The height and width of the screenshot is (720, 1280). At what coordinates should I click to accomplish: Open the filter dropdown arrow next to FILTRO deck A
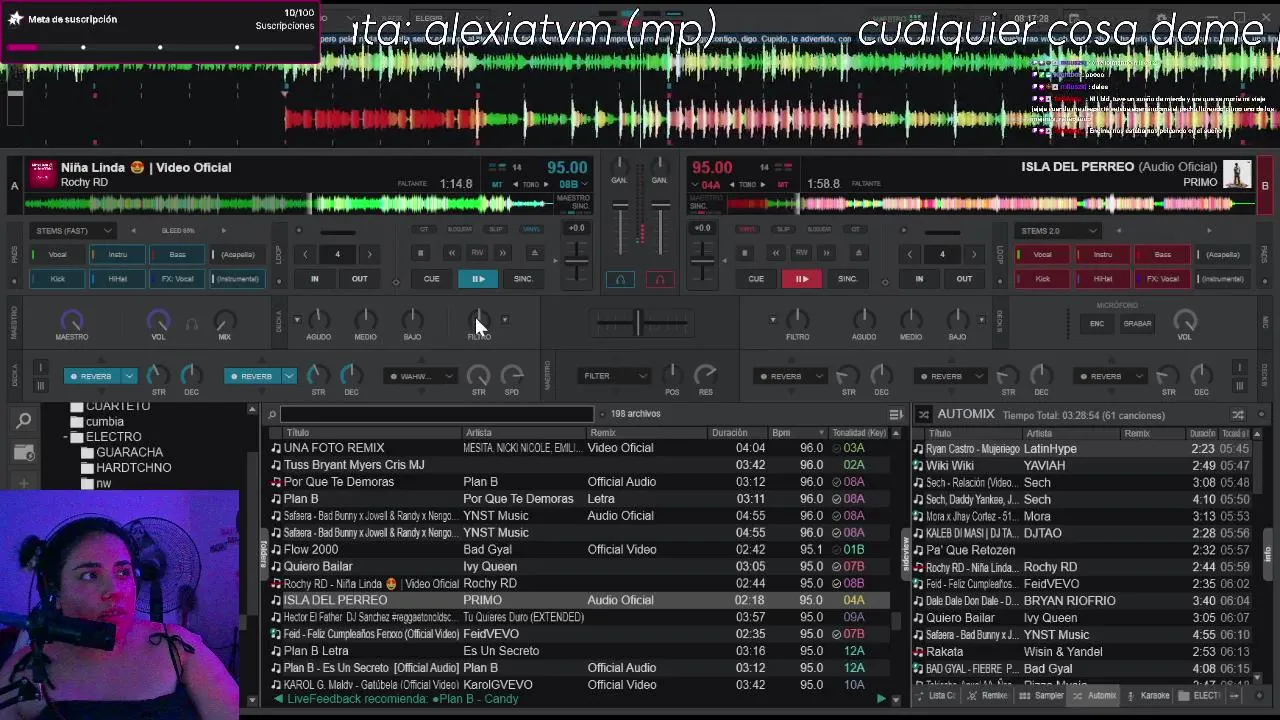[505, 320]
